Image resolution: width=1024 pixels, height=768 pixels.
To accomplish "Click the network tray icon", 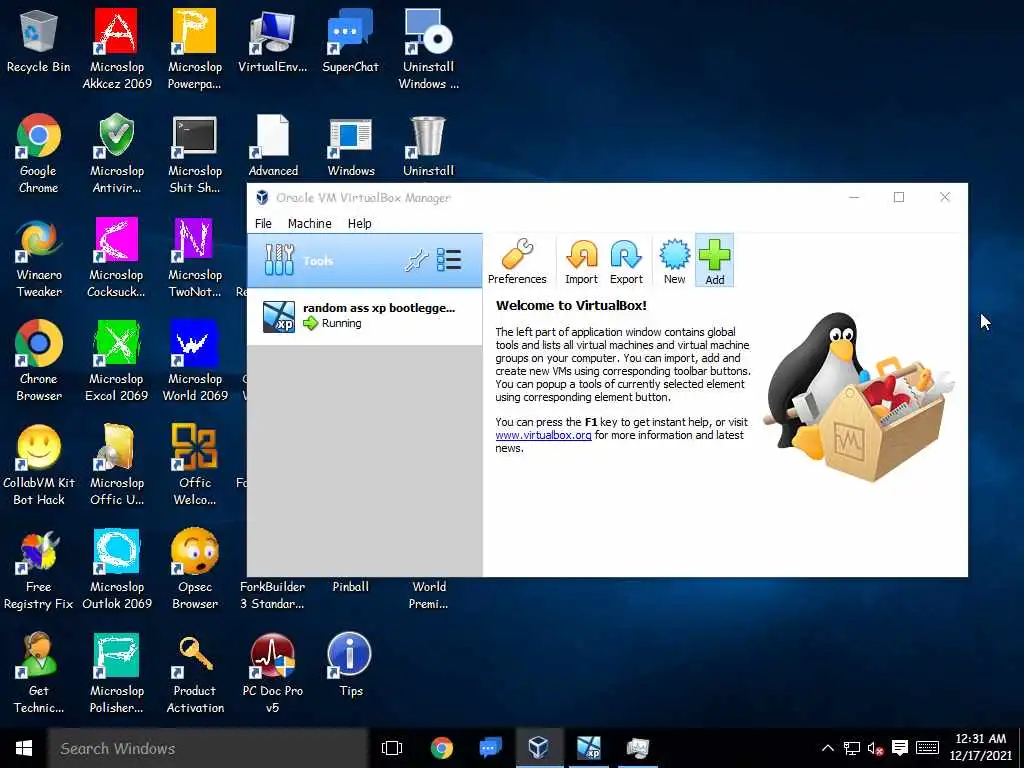I will point(852,748).
